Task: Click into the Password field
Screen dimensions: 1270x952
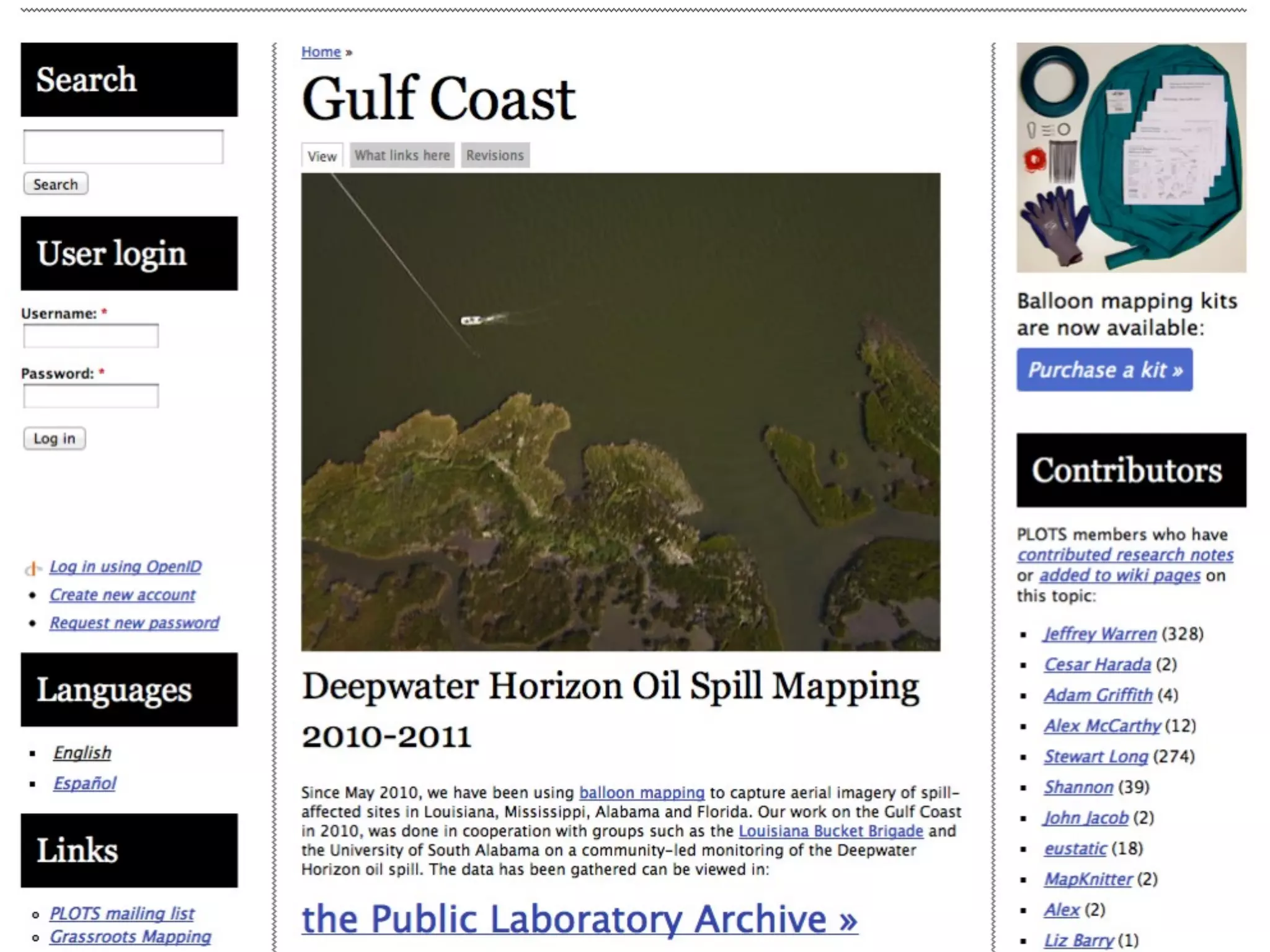Action: [x=91, y=396]
